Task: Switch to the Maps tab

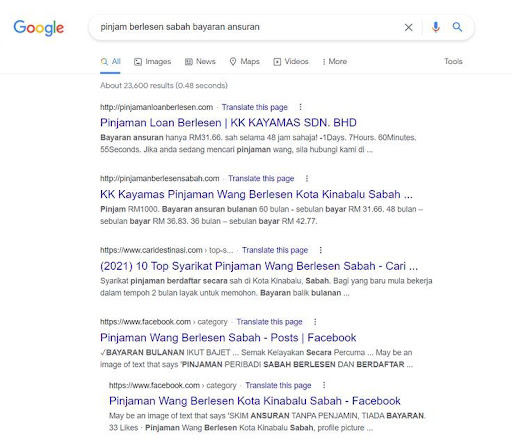Action: click(x=244, y=62)
